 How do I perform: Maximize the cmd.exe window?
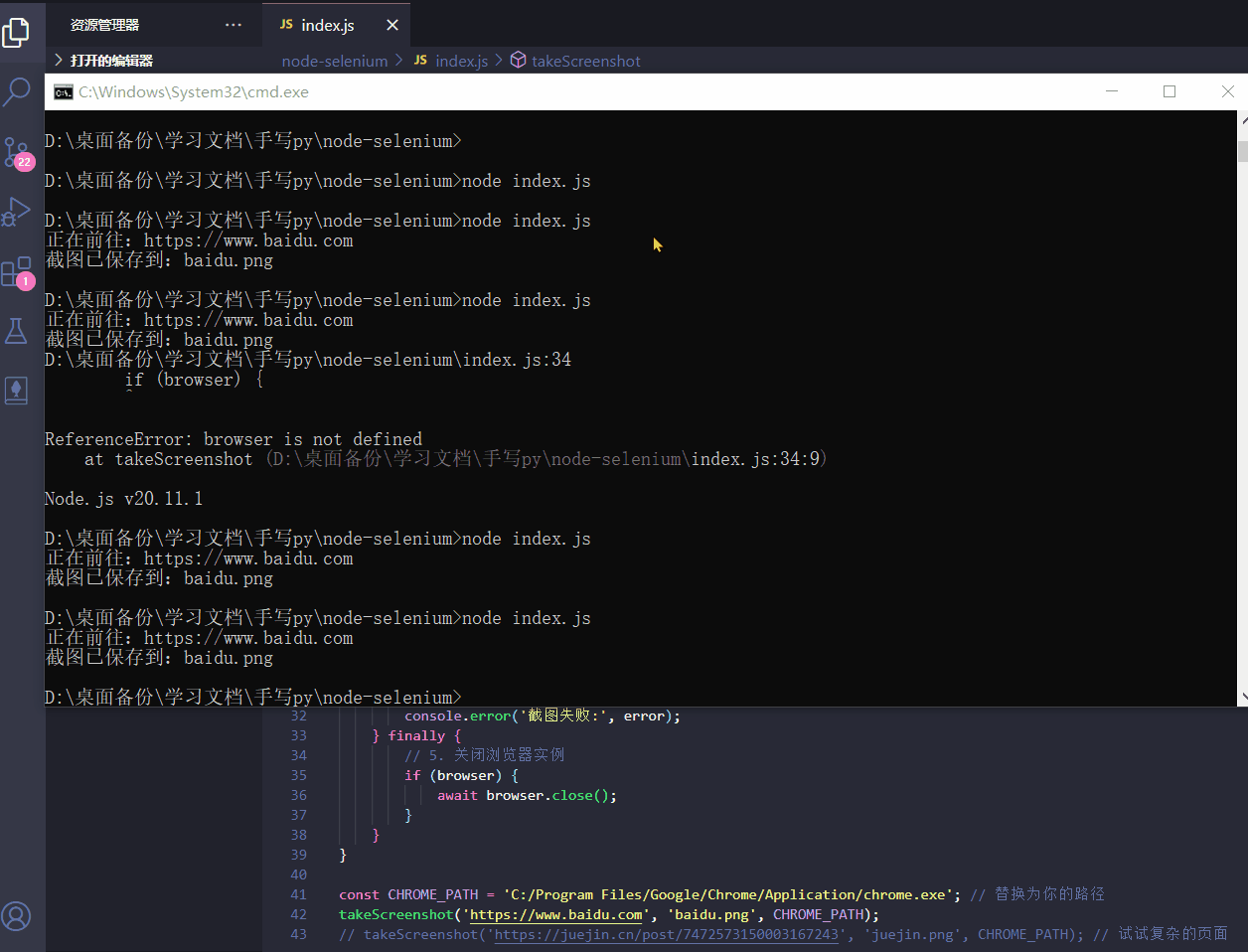pos(1170,91)
